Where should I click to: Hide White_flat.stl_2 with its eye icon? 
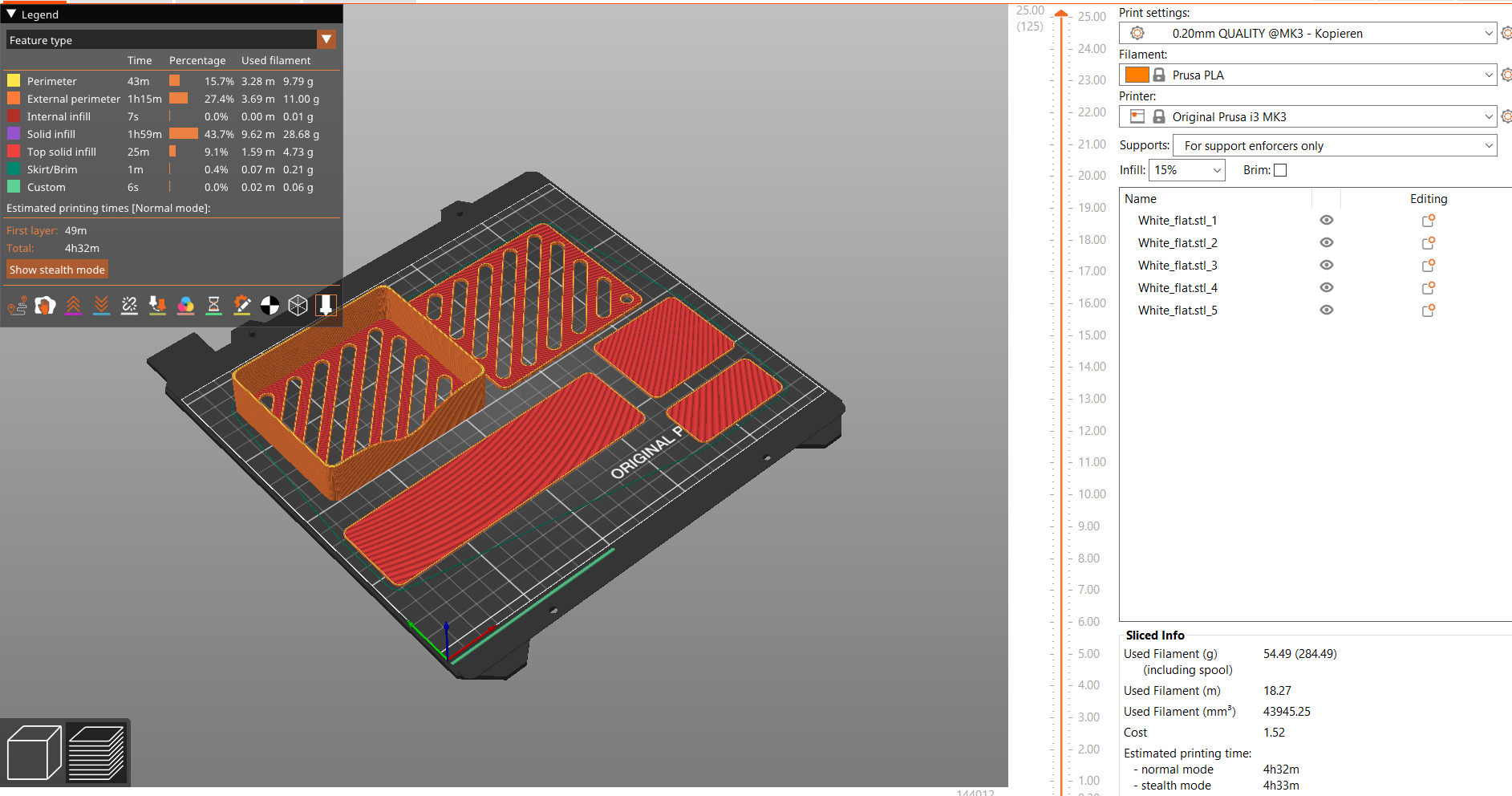pos(1327,243)
